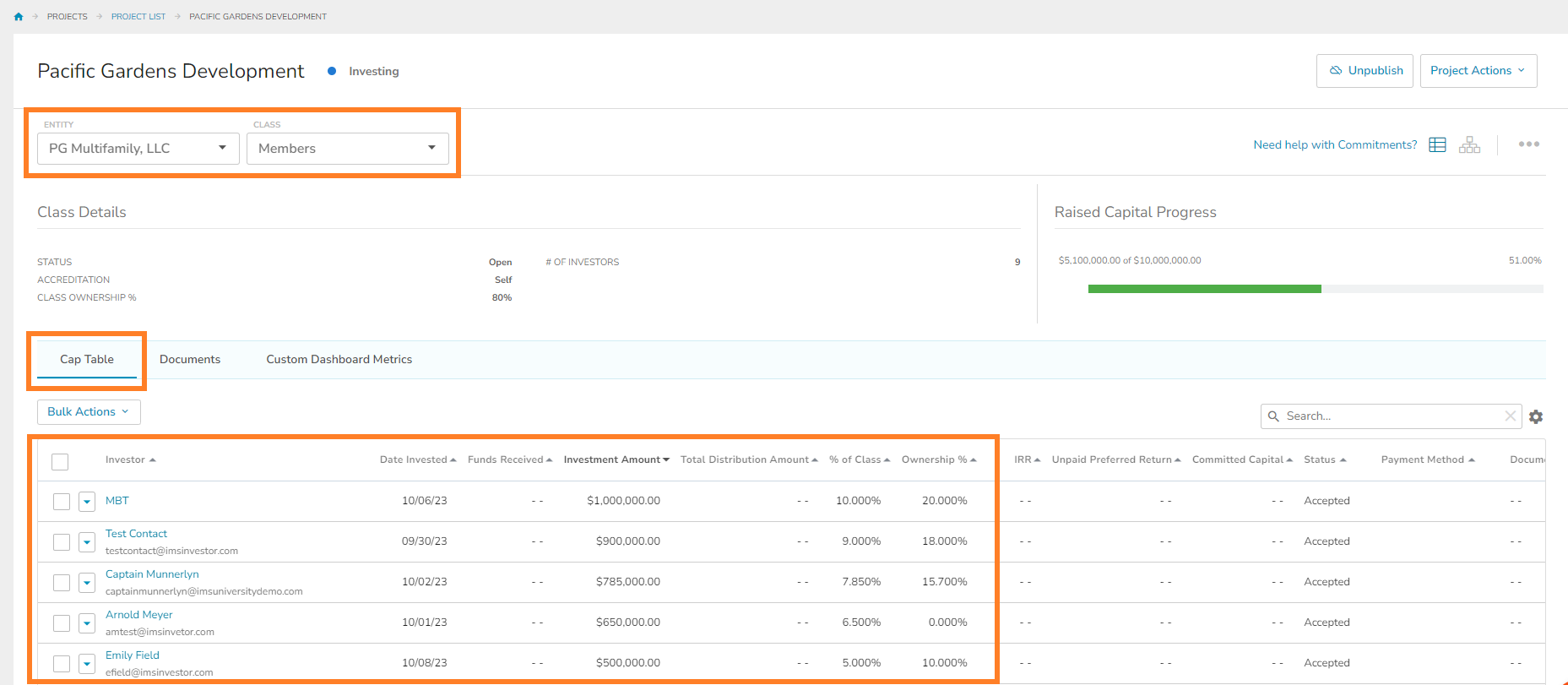Click the raised capital green progress bar

1204,289
